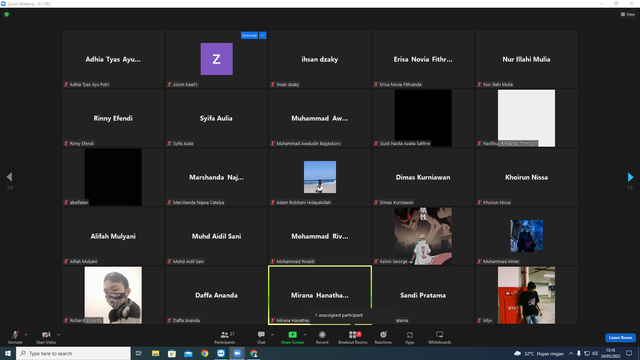Image resolution: width=640 pixels, height=360 pixels.
Task: Open Zoom Apps
Action: tap(410, 337)
